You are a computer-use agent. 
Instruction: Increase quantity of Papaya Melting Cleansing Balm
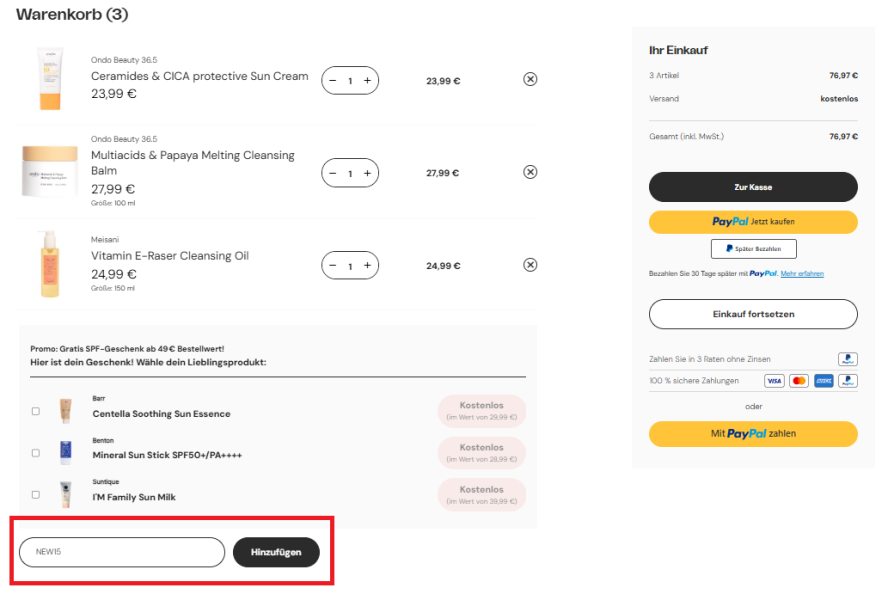pos(367,173)
